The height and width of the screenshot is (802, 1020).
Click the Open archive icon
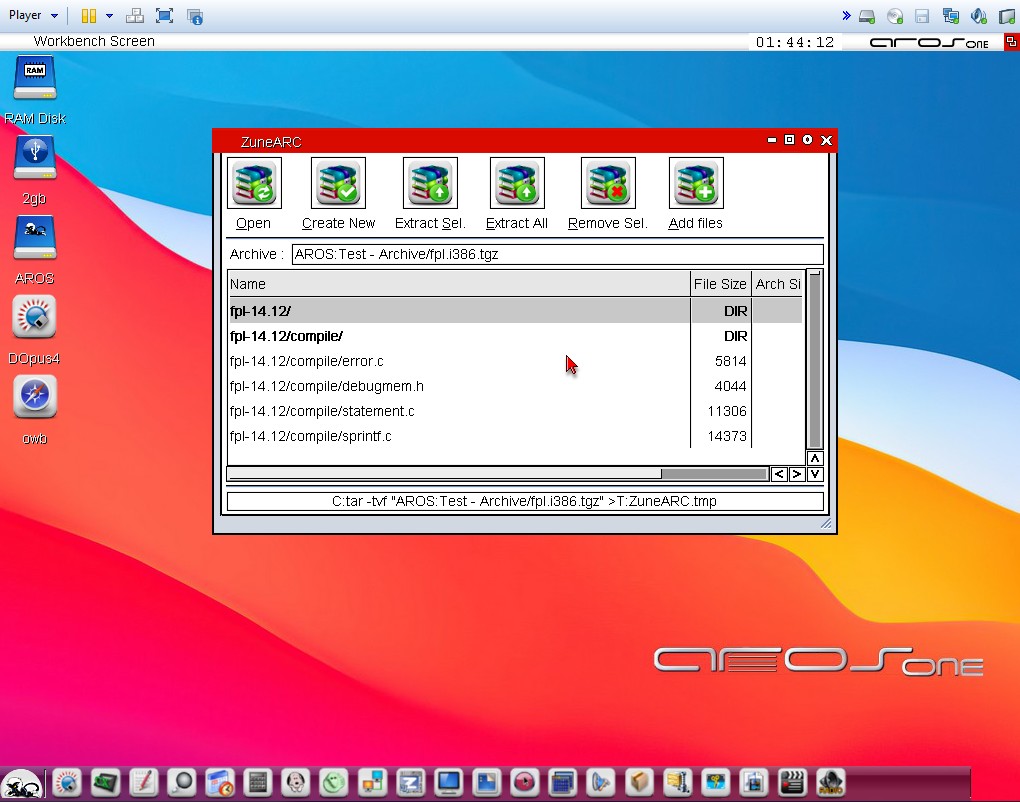[x=254, y=184]
